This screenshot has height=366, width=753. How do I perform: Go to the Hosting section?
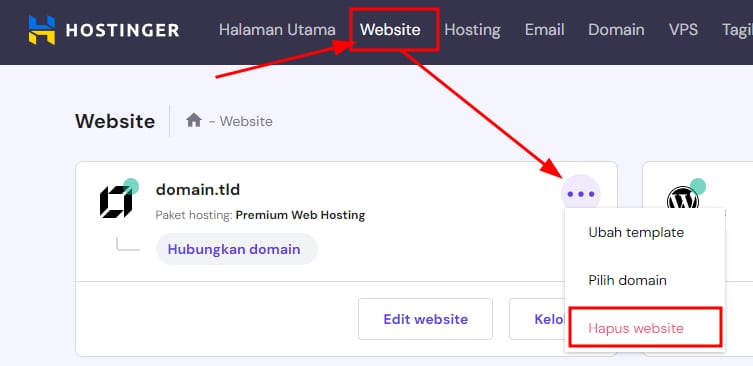pos(472,30)
